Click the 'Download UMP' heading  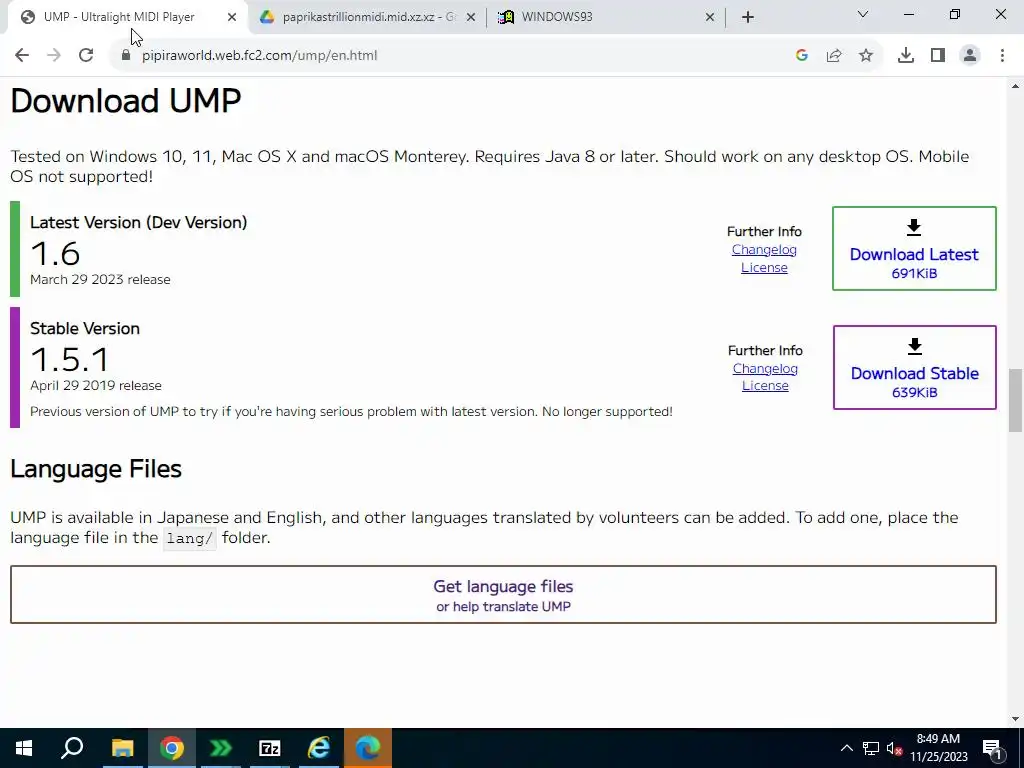pos(126,101)
